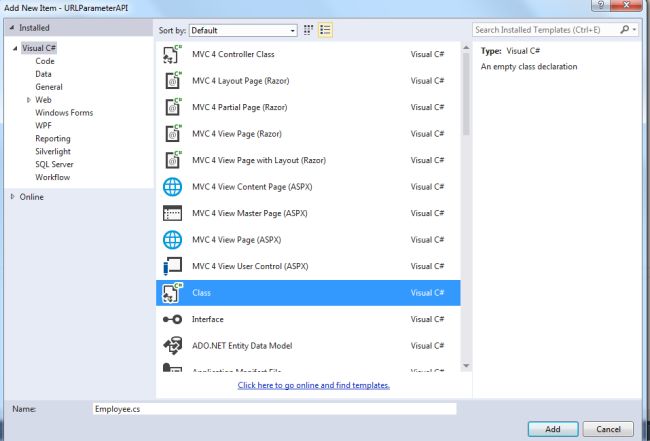
Task: Click the MVC 4 Partial Page (Razor) icon
Action: [x=172, y=107]
